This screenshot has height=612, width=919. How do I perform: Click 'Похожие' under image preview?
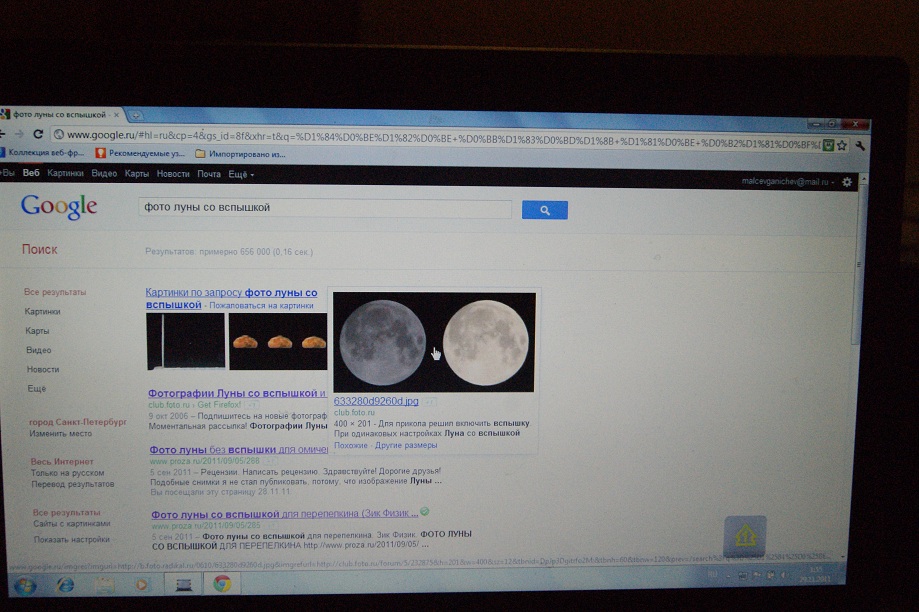(350, 445)
